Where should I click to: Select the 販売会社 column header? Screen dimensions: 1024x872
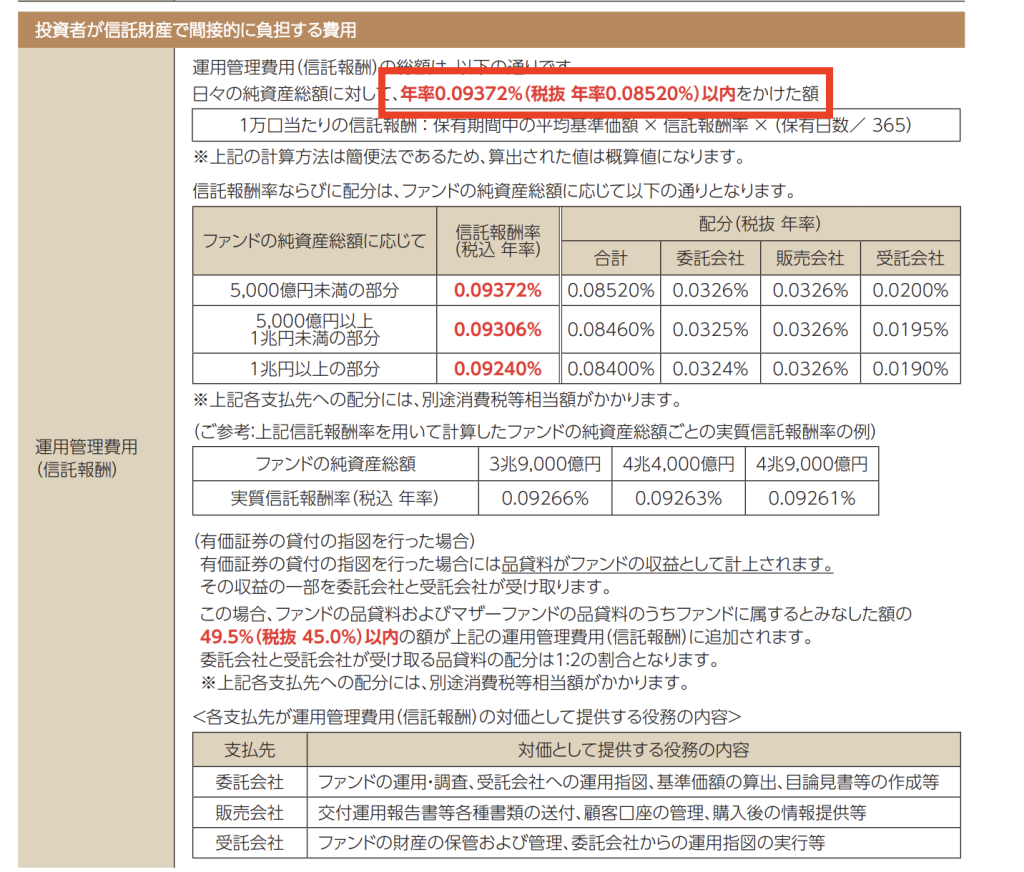point(811,259)
